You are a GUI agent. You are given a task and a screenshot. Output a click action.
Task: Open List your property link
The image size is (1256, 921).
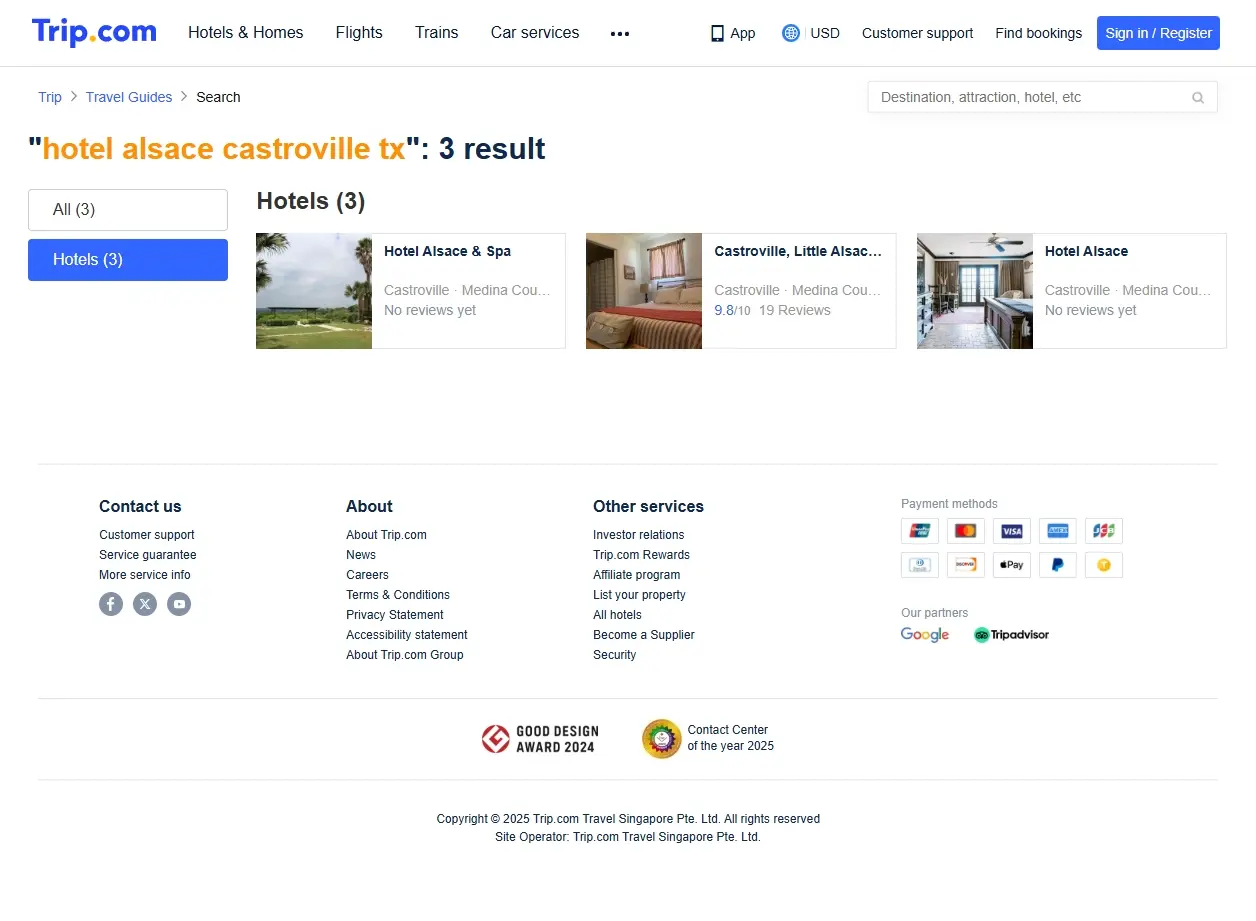(639, 595)
